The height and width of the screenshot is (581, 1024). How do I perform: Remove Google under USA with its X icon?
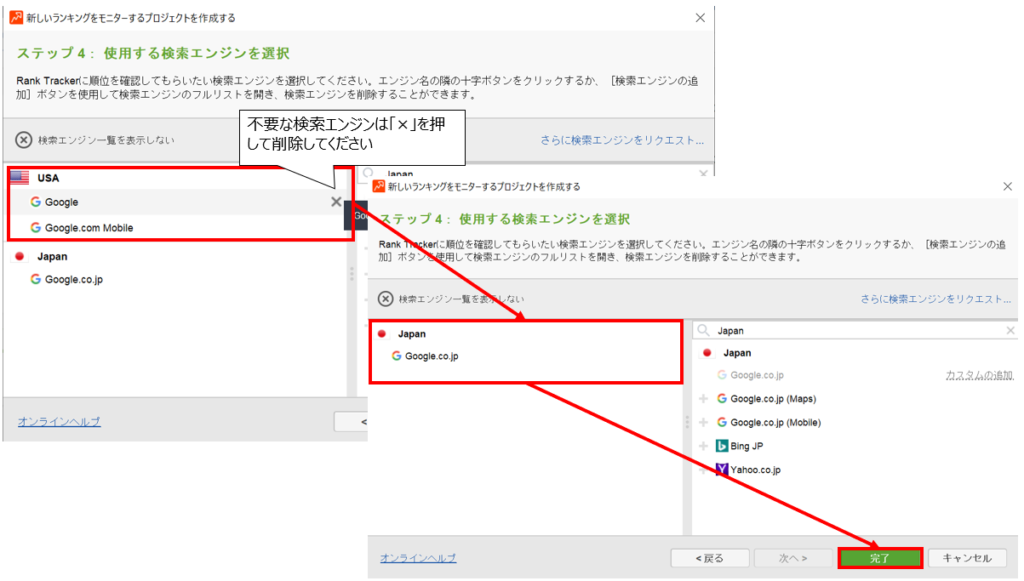(x=336, y=202)
